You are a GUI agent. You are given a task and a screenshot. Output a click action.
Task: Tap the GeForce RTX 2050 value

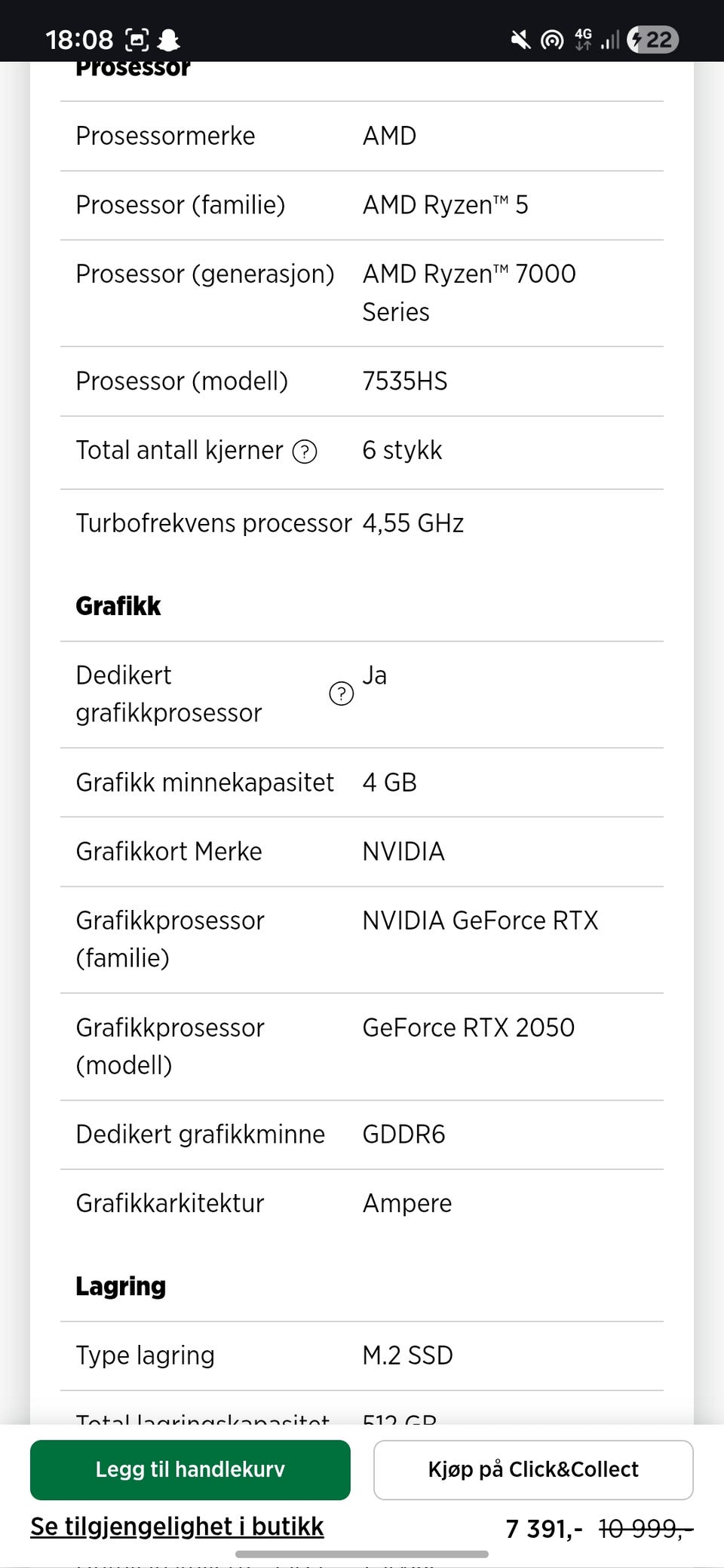pyautogui.click(x=468, y=1027)
